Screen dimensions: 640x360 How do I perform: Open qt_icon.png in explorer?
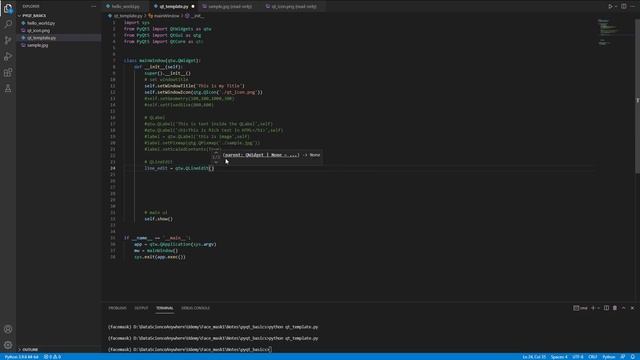(x=38, y=31)
